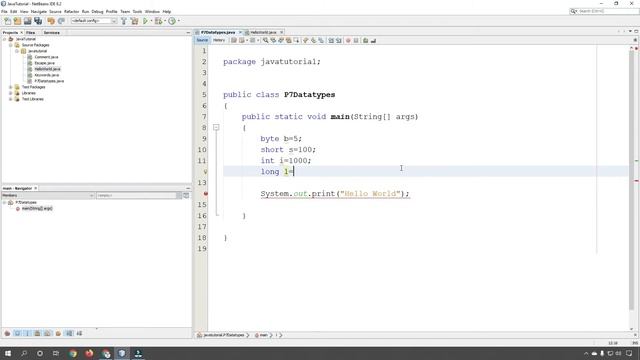Open Firefox from the taskbar
Viewport: 640px width, 360px height.
(x=89, y=353)
